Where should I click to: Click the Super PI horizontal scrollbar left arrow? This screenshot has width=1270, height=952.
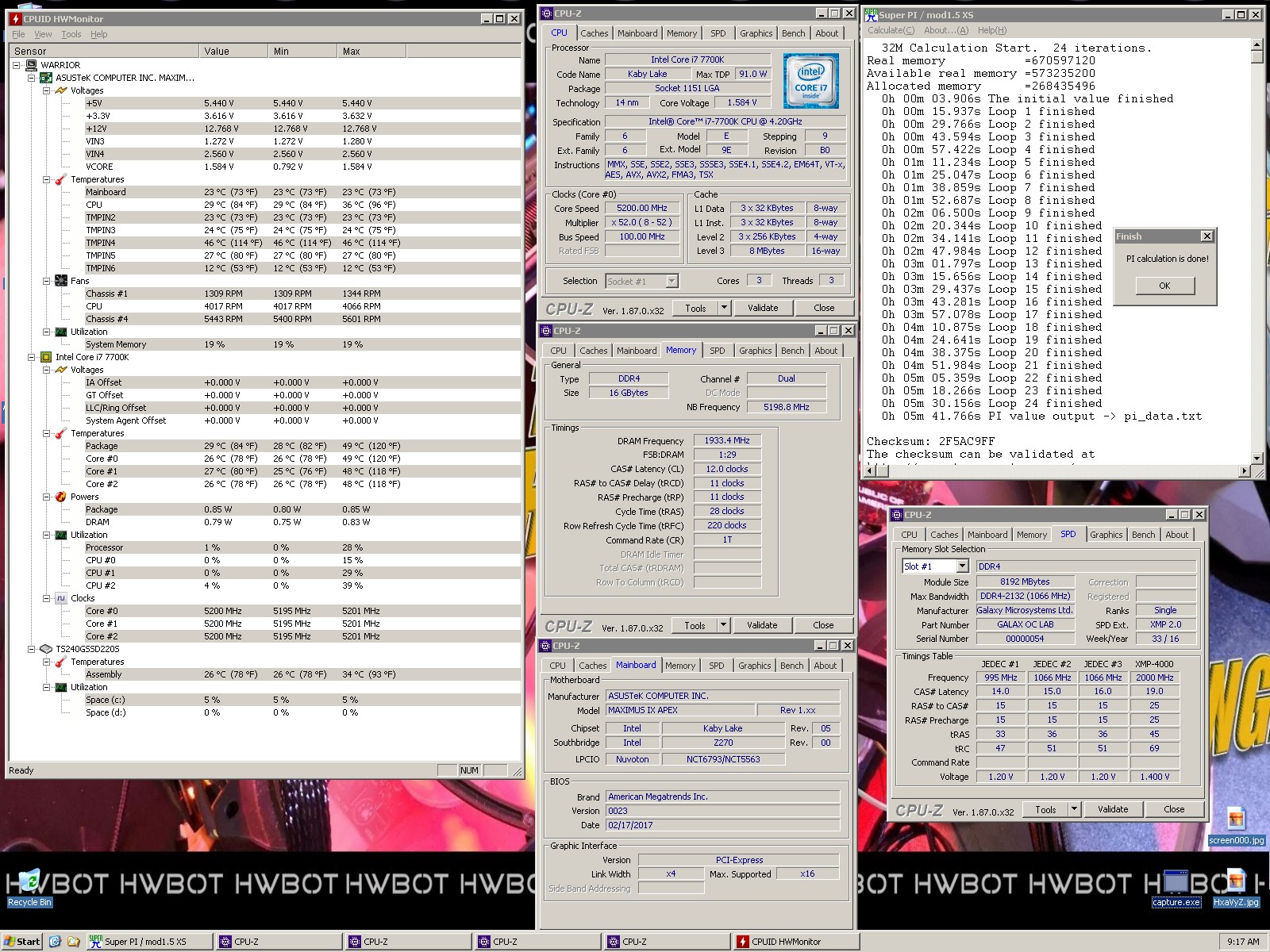[x=872, y=470]
